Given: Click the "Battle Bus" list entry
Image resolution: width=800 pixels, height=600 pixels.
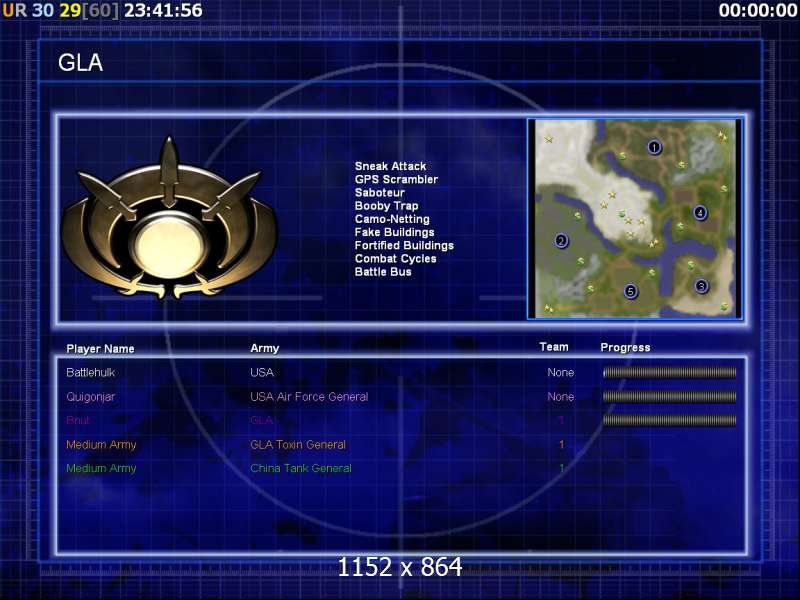Looking at the screenshot, I should tap(383, 272).
